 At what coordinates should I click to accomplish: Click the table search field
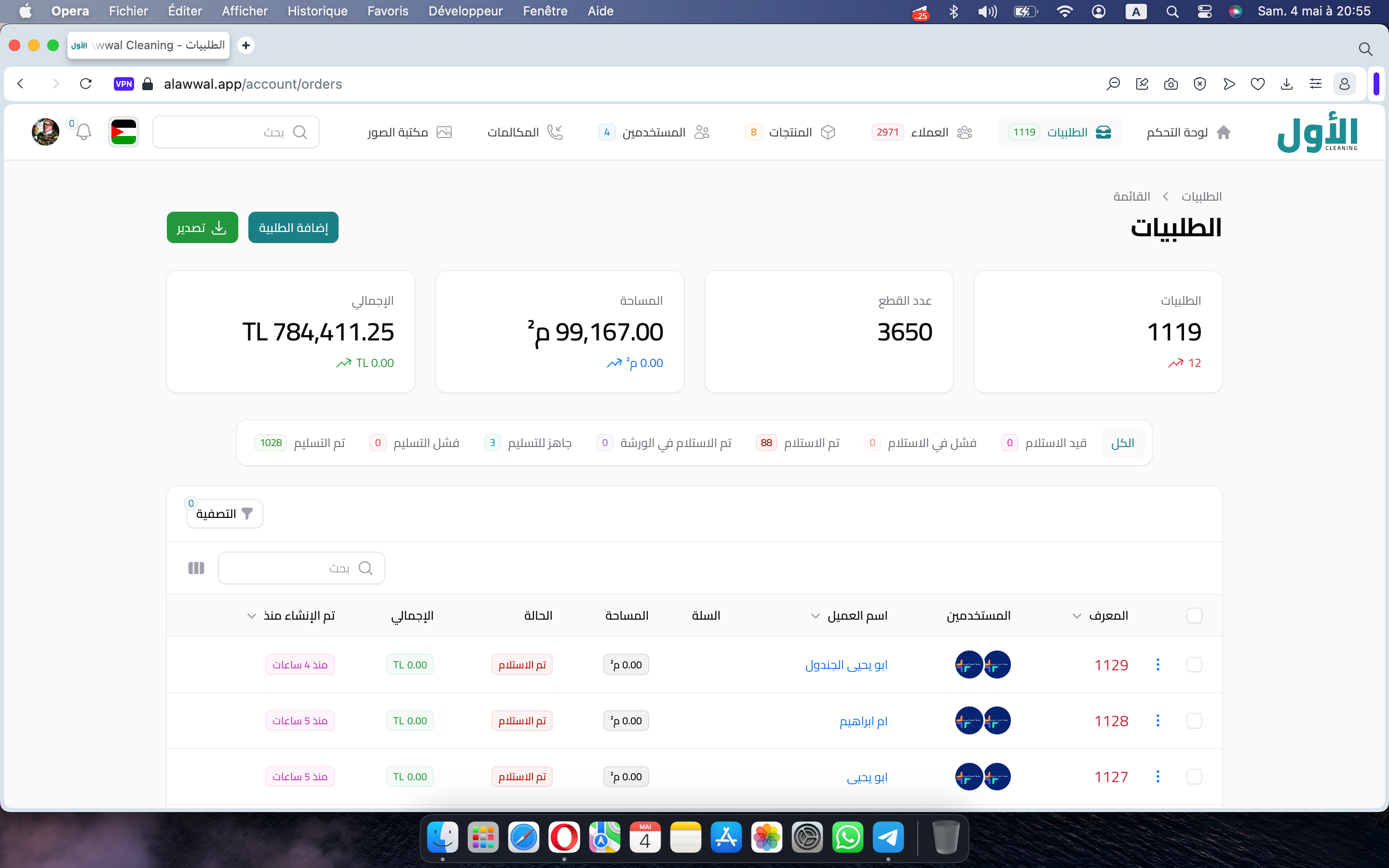[293, 568]
